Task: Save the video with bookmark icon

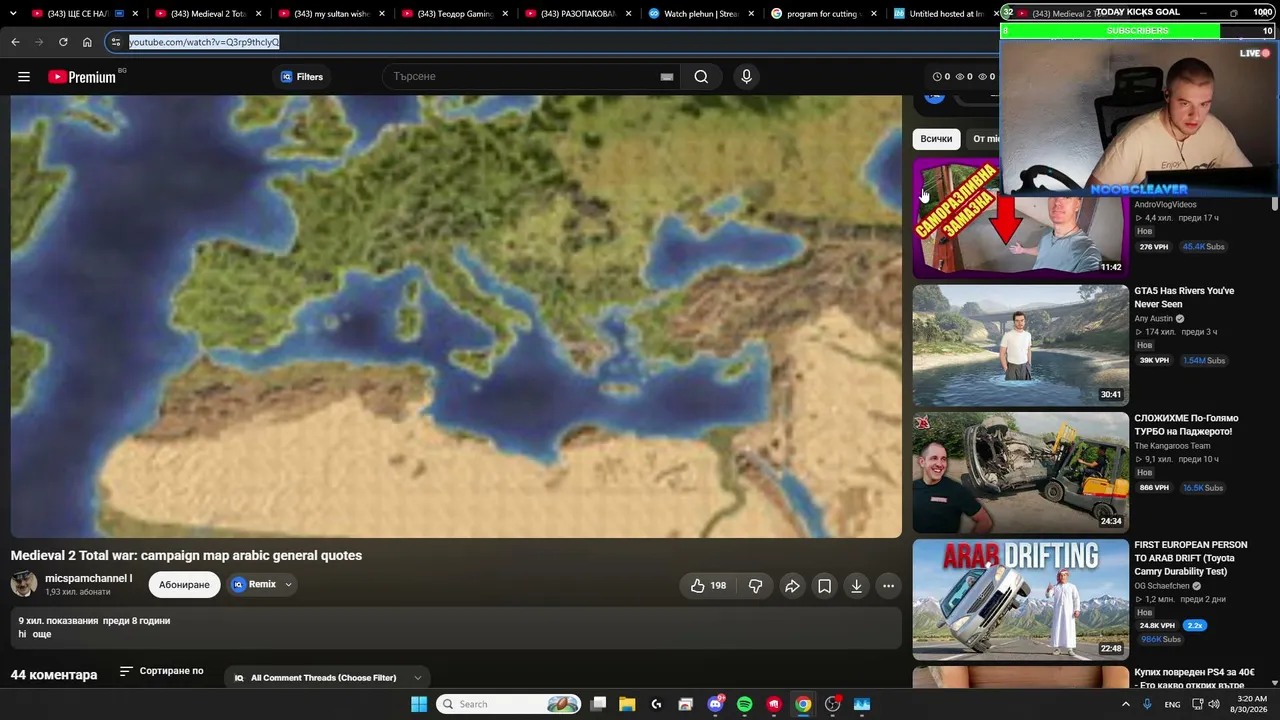Action: click(824, 586)
